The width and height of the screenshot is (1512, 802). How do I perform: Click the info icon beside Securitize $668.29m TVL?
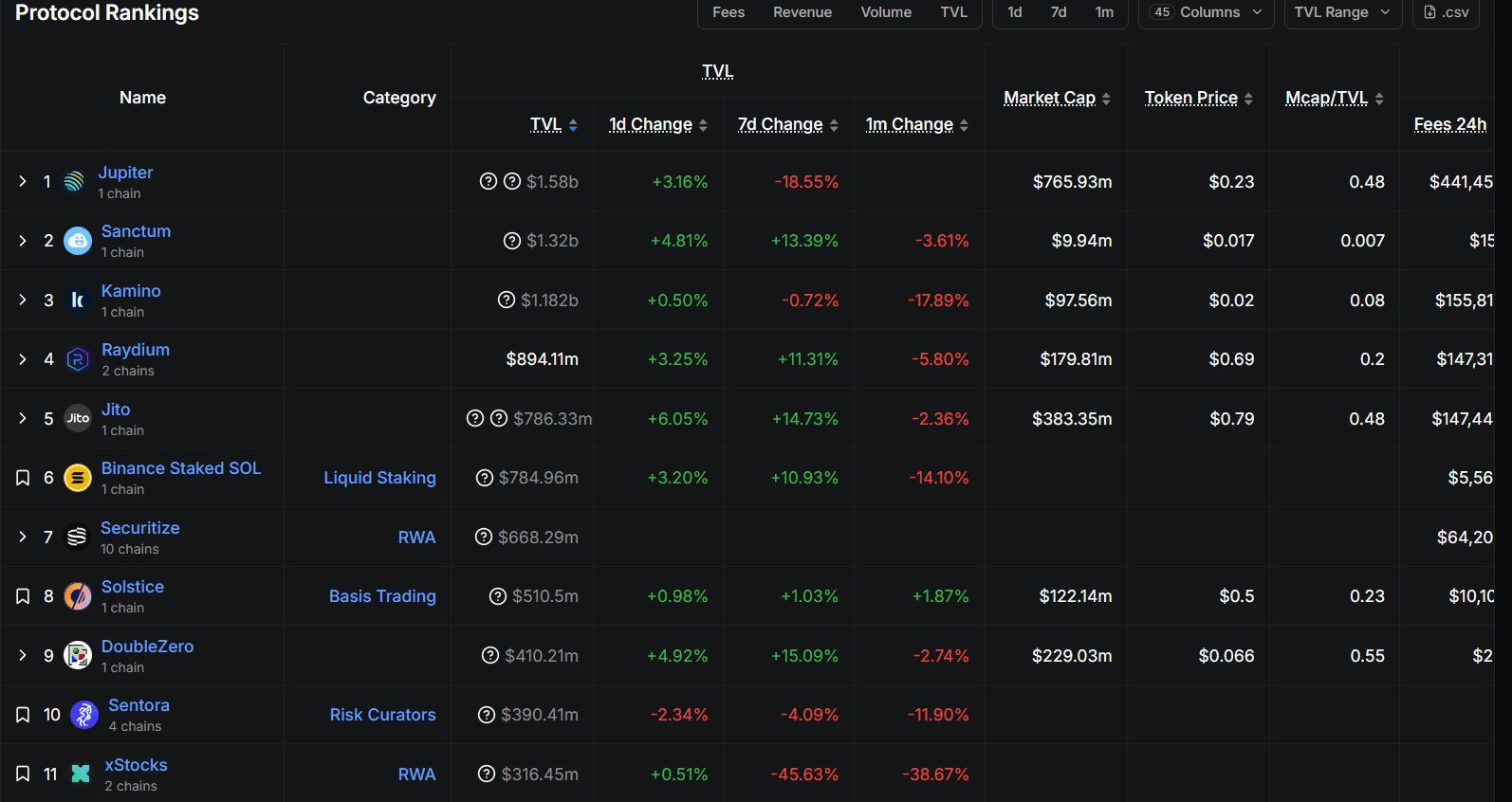pyautogui.click(x=484, y=537)
